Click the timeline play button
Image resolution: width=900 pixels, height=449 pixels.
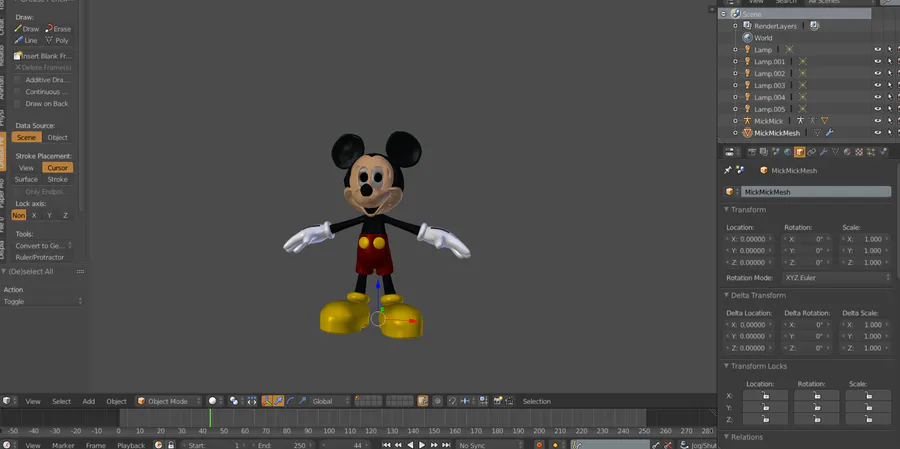(422, 445)
